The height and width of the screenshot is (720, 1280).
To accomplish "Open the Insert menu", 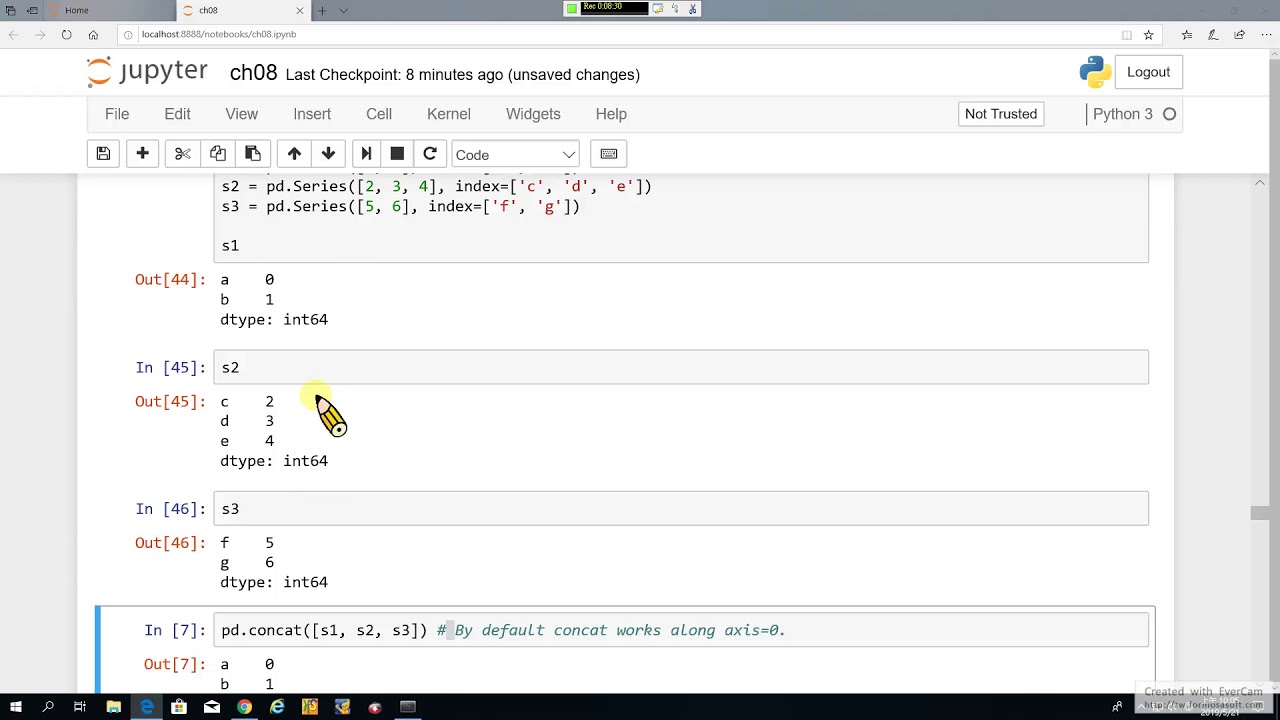I will coord(312,114).
